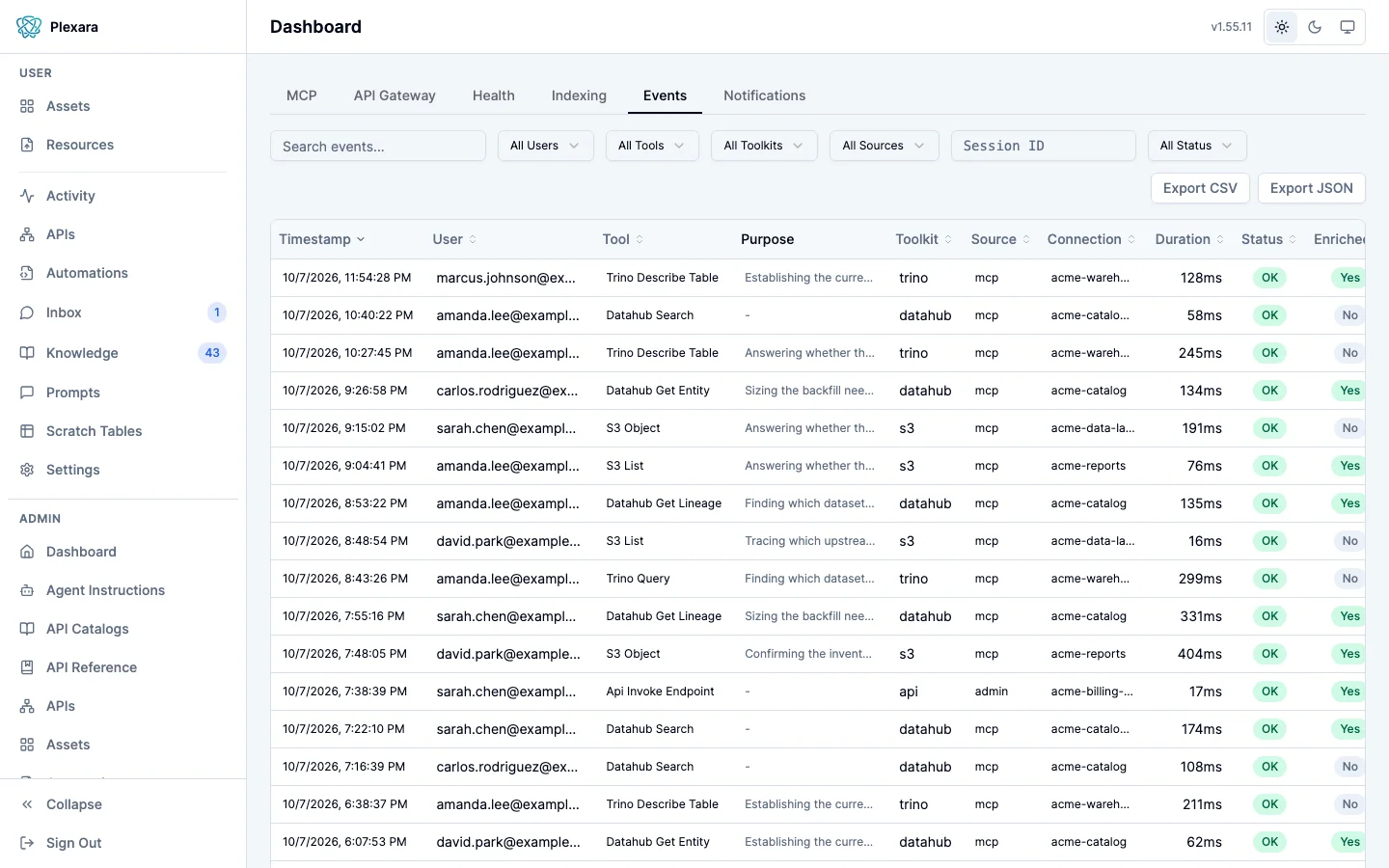Image resolution: width=1389 pixels, height=868 pixels.
Task: Click the Export CSV button
Action: click(x=1200, y=188)
